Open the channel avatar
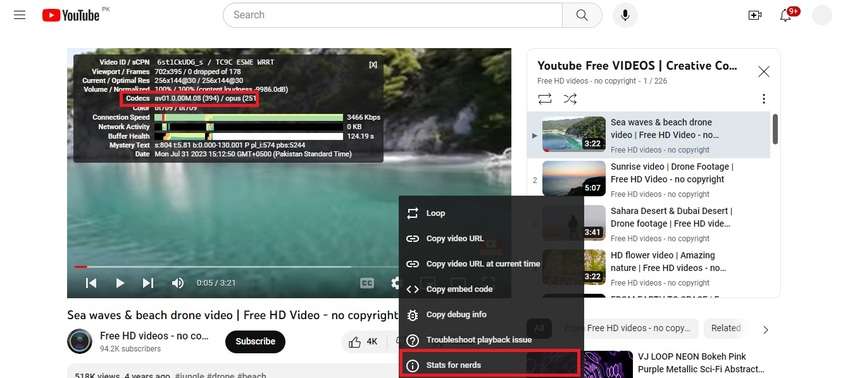Viewport: 850px width, 378px height. pyautogui.click(x=80, y=341)
